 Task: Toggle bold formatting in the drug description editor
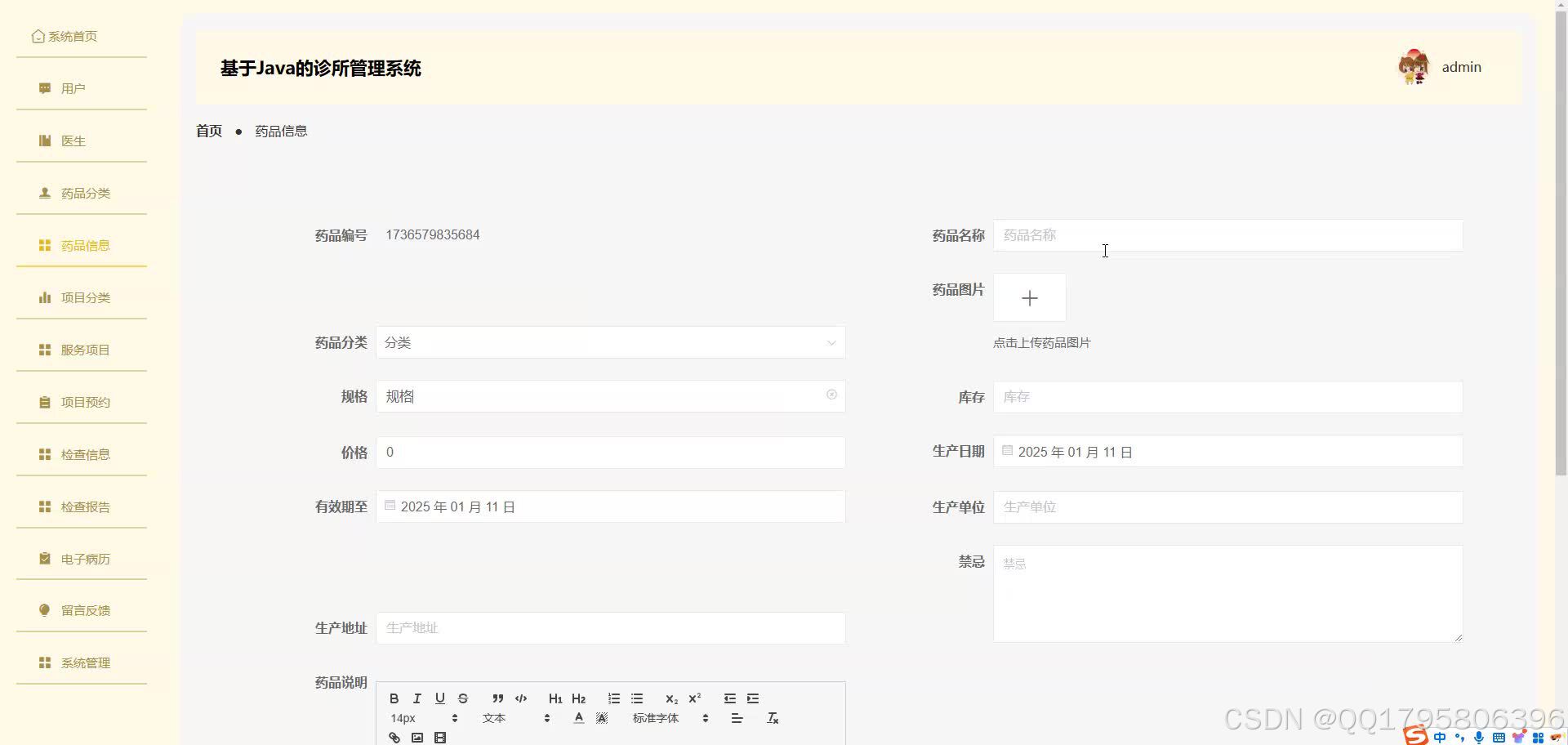point(394,698)
